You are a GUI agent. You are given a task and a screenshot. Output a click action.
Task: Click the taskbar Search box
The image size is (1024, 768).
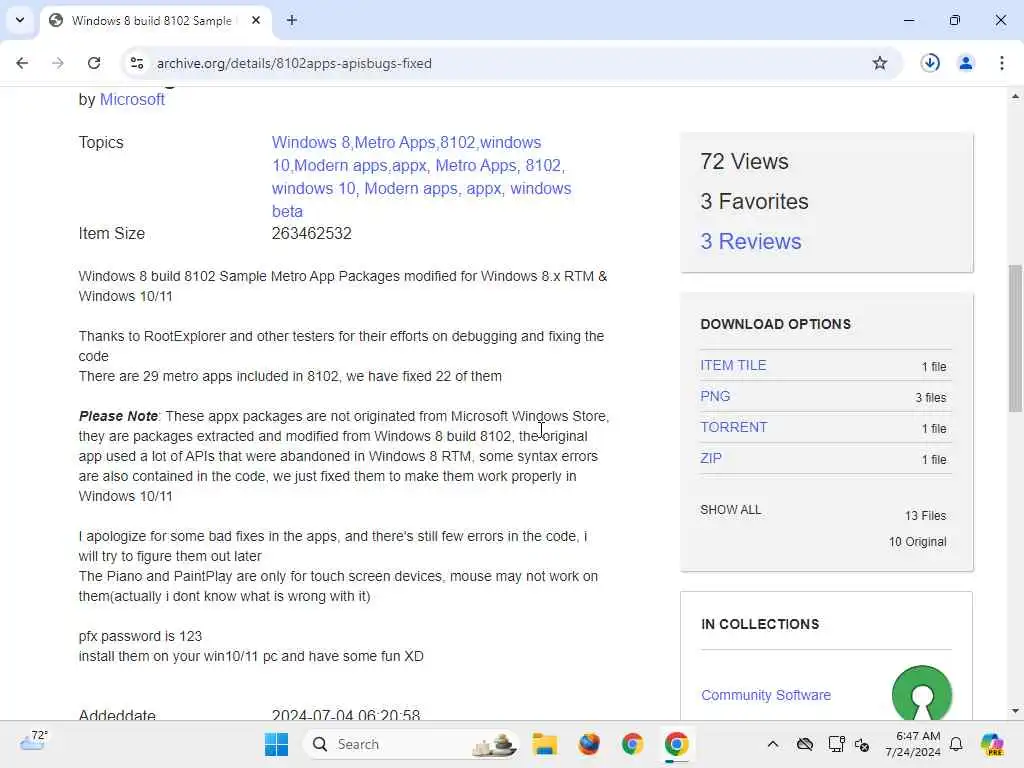412,744
